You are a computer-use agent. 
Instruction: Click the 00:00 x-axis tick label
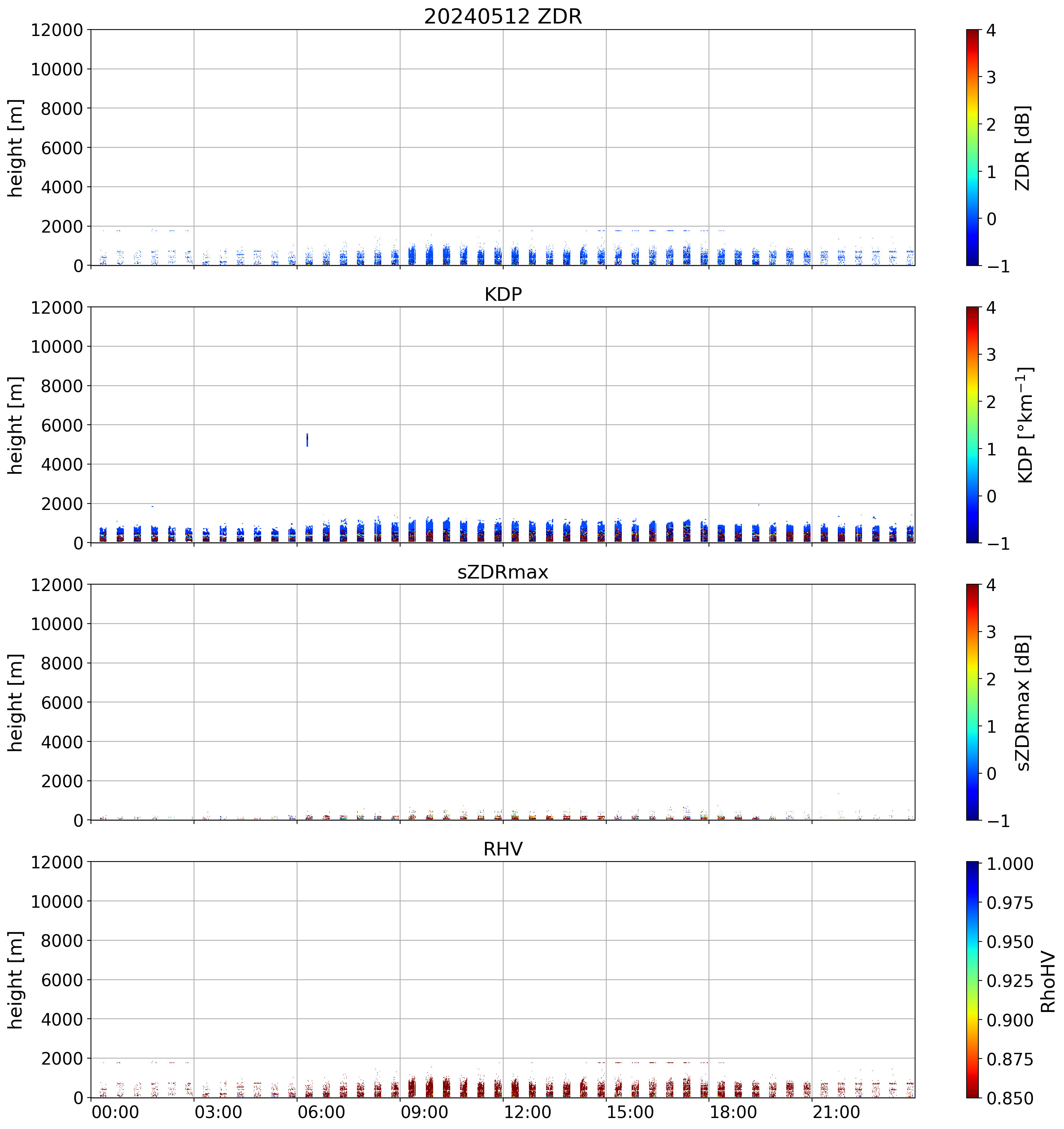point(115,1112)
